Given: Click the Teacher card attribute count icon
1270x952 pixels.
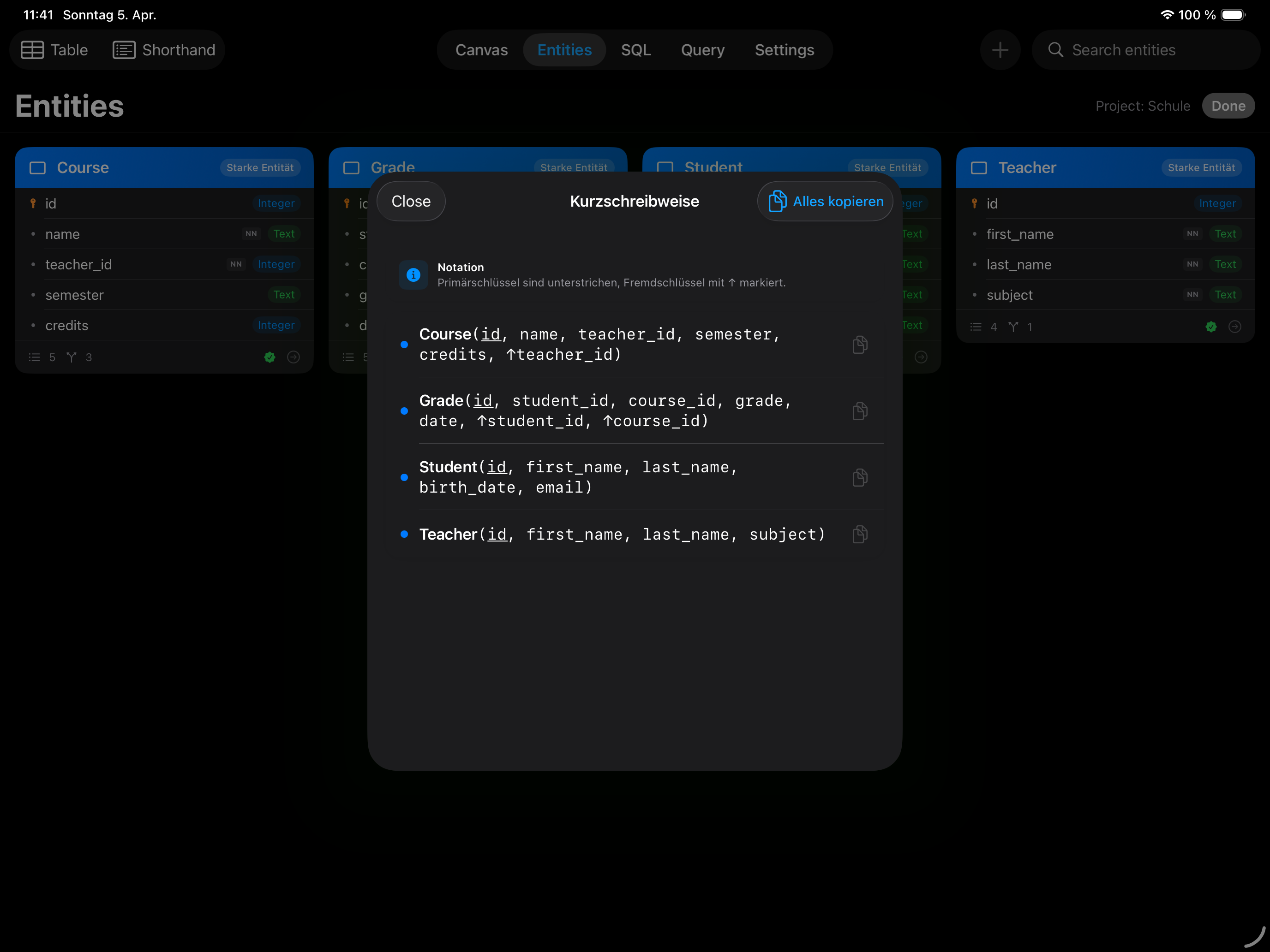Looking at the screenshot, I should 976,327.
